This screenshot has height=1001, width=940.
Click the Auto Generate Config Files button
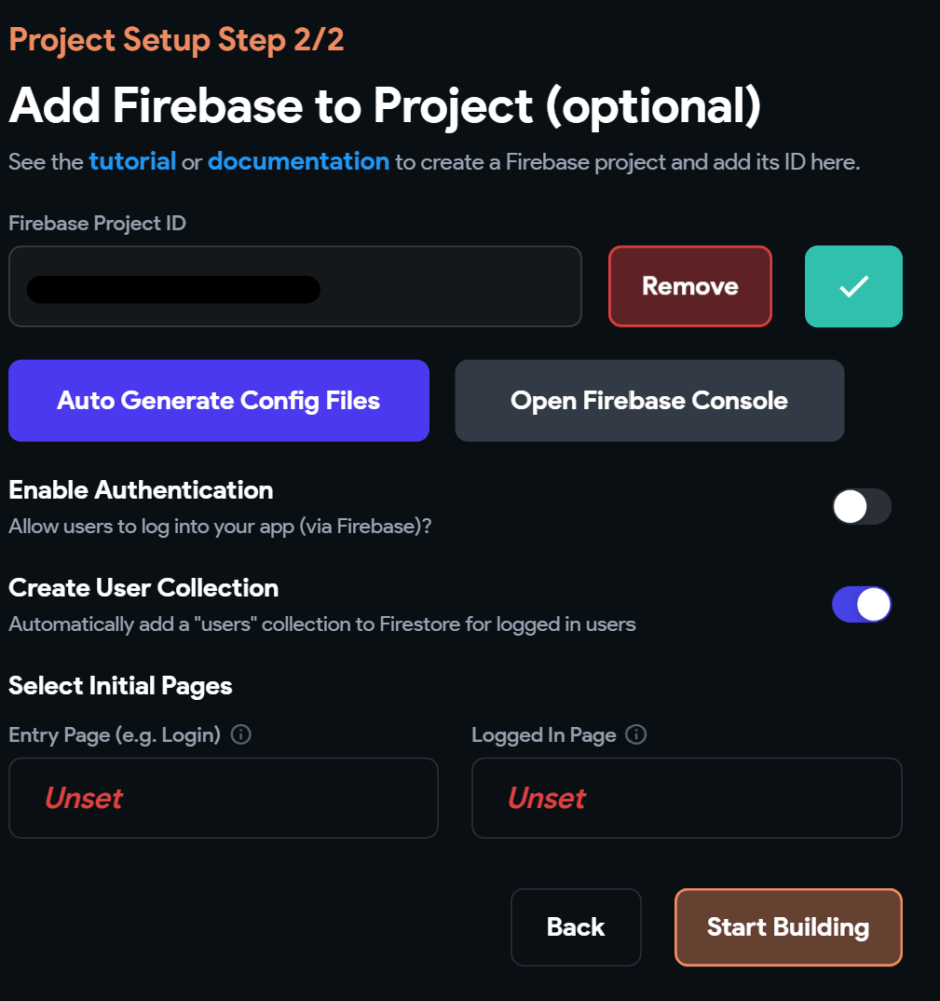pos(218,400)
